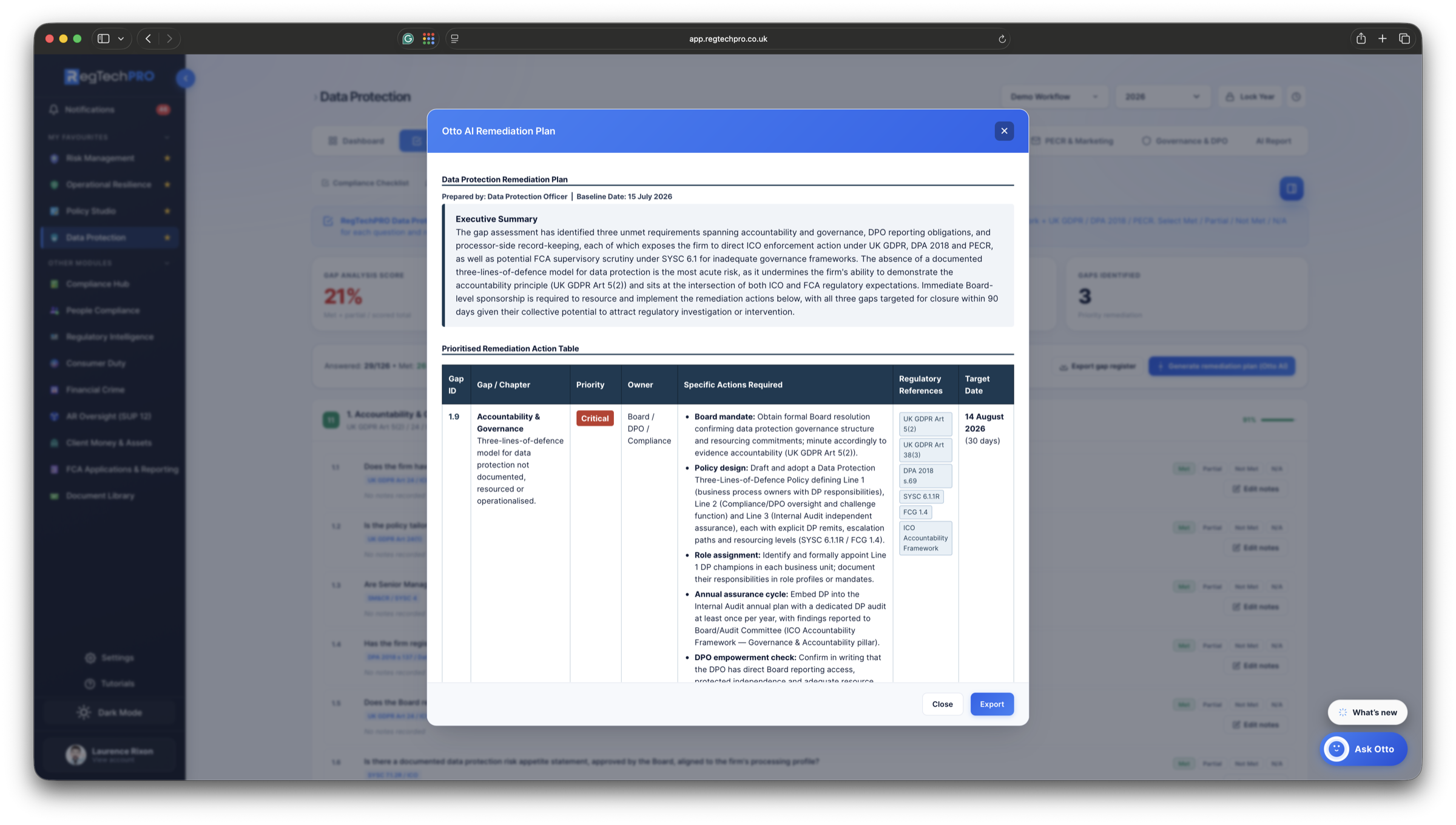Click Export gap register

tap(1097, 366)
